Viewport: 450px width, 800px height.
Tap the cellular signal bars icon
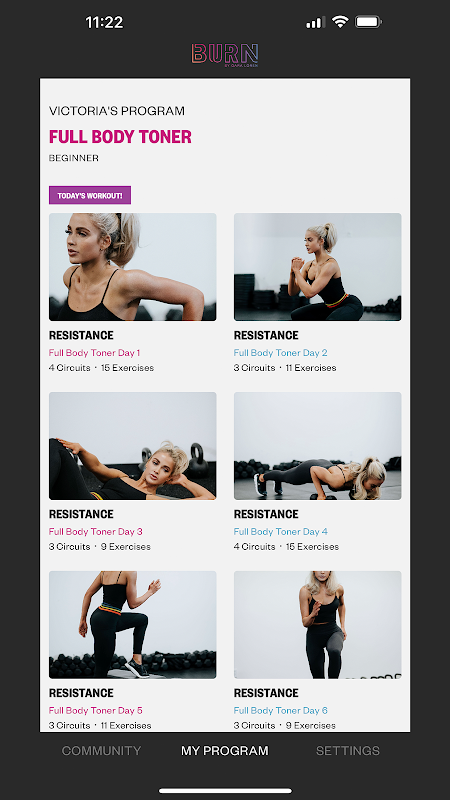[316, 22]
